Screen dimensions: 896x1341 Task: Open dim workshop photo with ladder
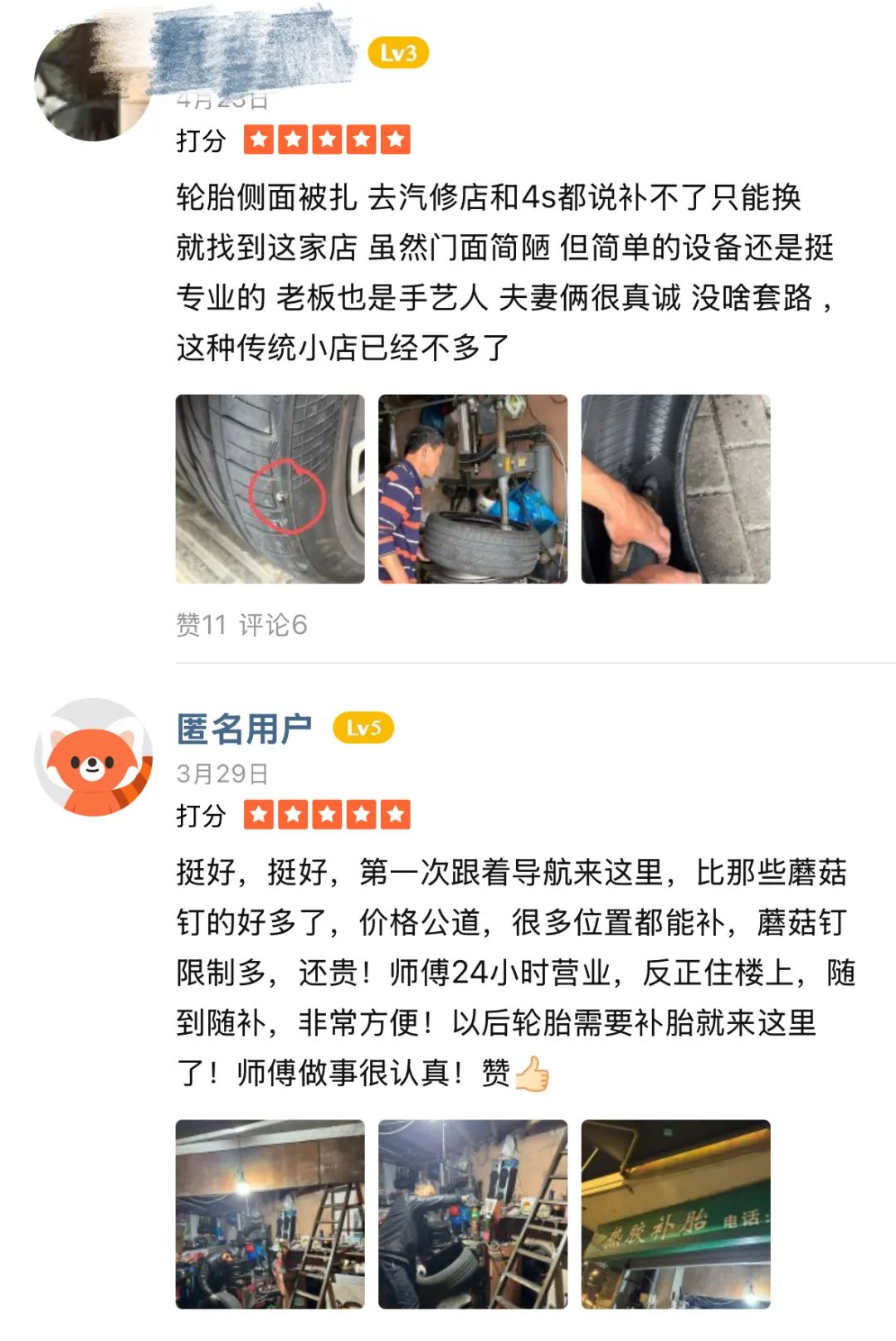coord(270,1214)
